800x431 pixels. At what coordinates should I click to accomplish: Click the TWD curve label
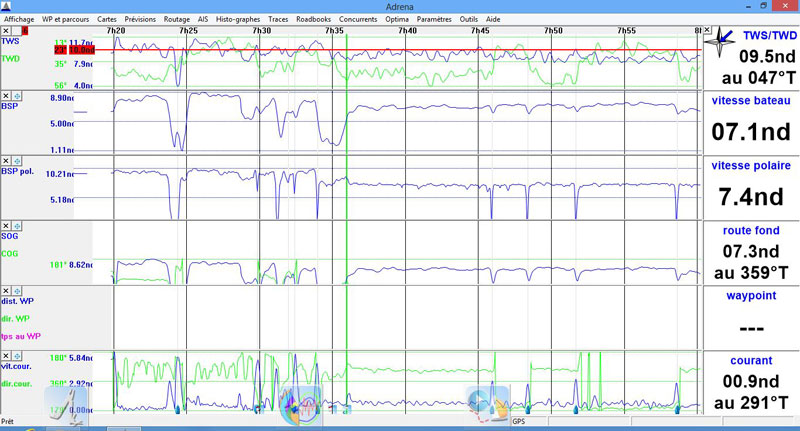click(x=10, y=59)
